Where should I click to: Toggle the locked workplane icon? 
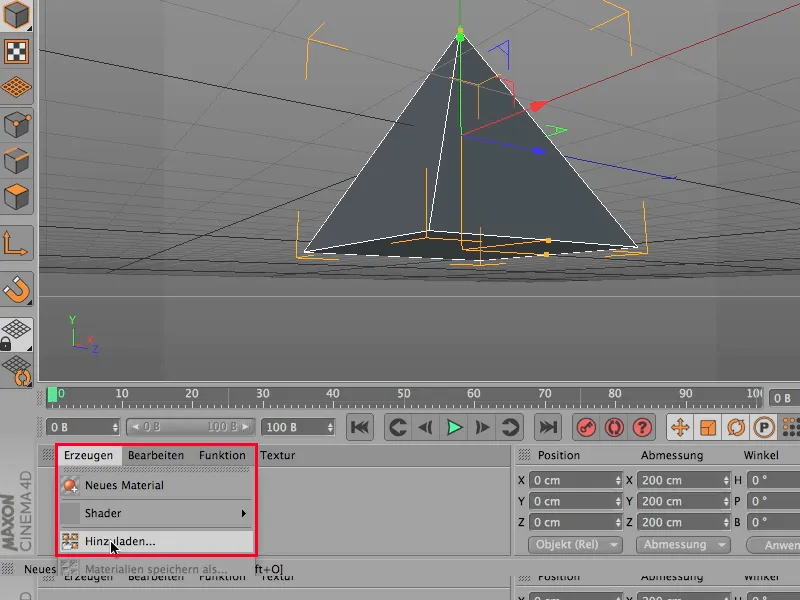(x=16, y=334)
